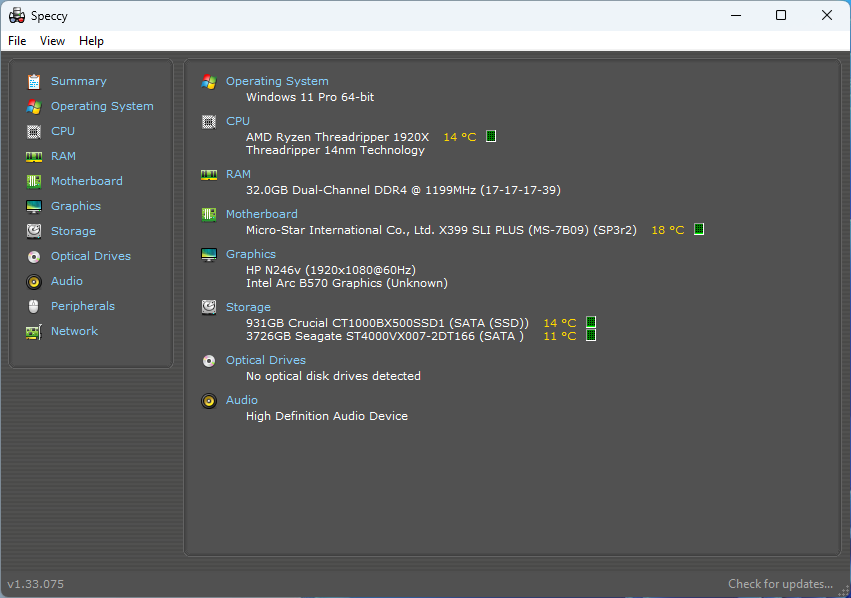
Task: Click the Optical Drives disc icon in sidebar
Action: point(34,256)
